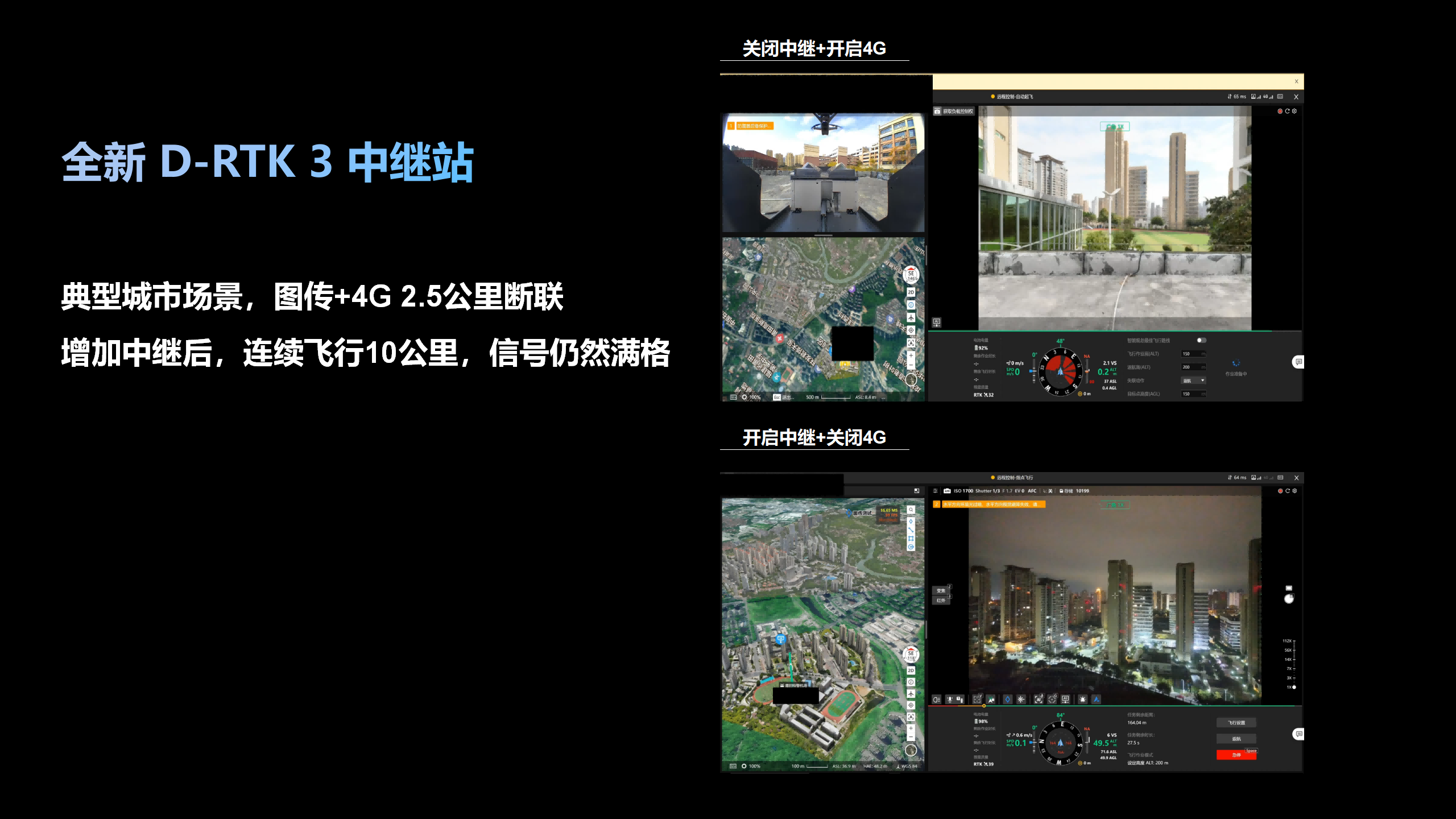Viewport: 1456px width, 819px height.
Task: Click the snowflake-style icon in night toolbar
Action: (1021, 700)
